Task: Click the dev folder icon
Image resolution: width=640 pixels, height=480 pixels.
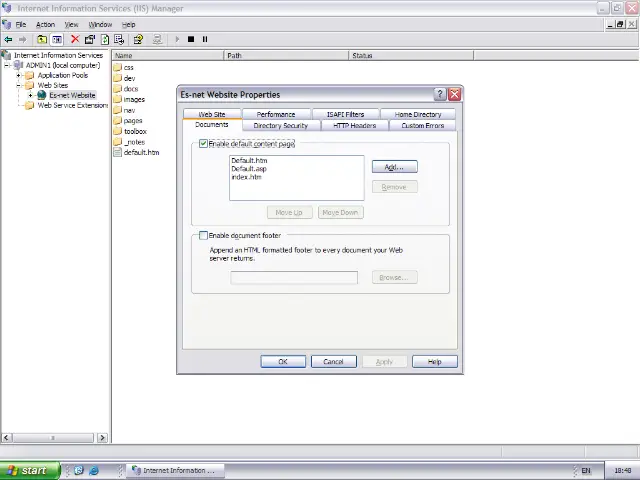Action: coord(118,78)
